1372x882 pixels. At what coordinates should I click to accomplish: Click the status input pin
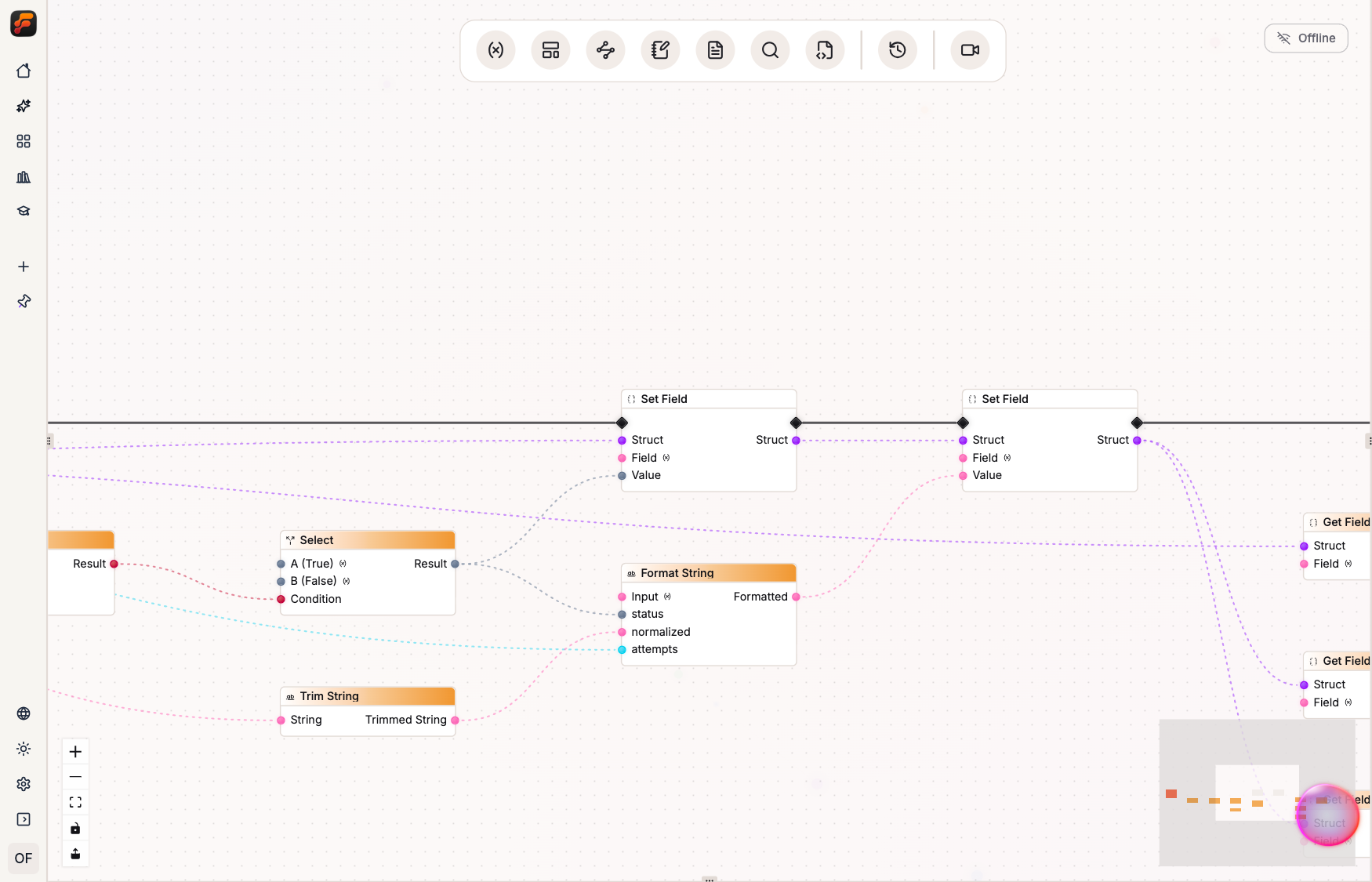point(622,614)
